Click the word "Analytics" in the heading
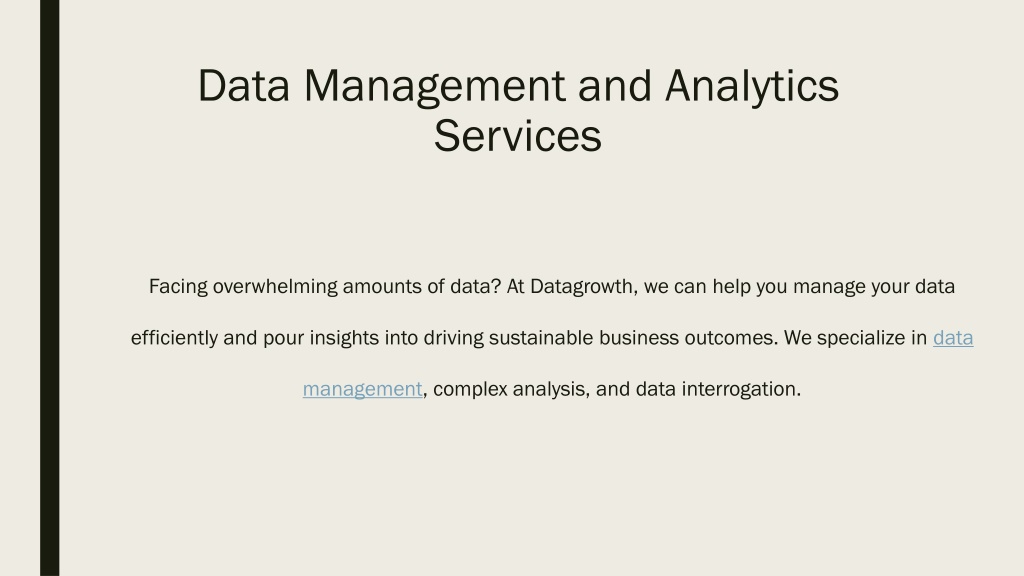The width and height of the screenshot is (1024, 576). (x=752, y=86)
